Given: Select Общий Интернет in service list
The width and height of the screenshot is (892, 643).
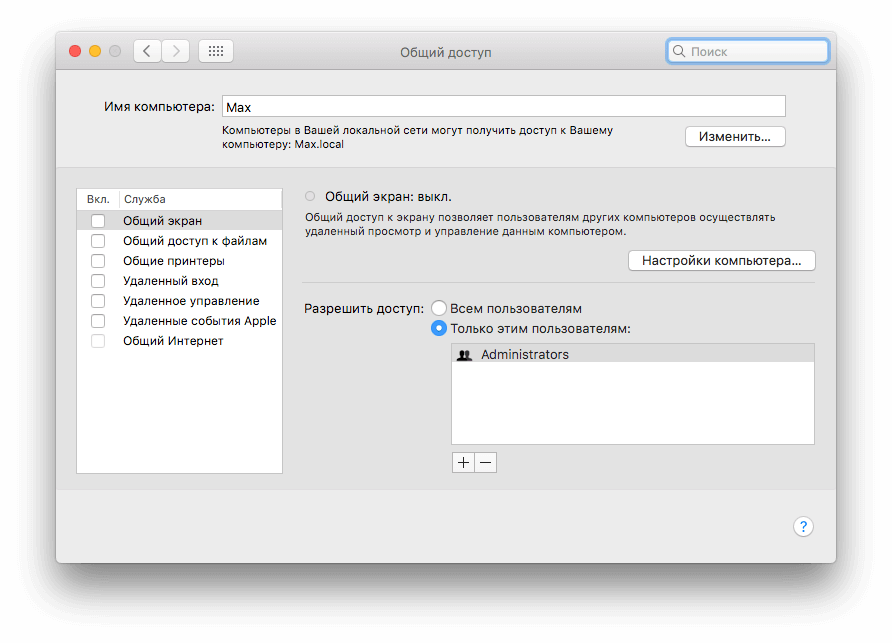Looking at the screenshot, I should [173, 341].
